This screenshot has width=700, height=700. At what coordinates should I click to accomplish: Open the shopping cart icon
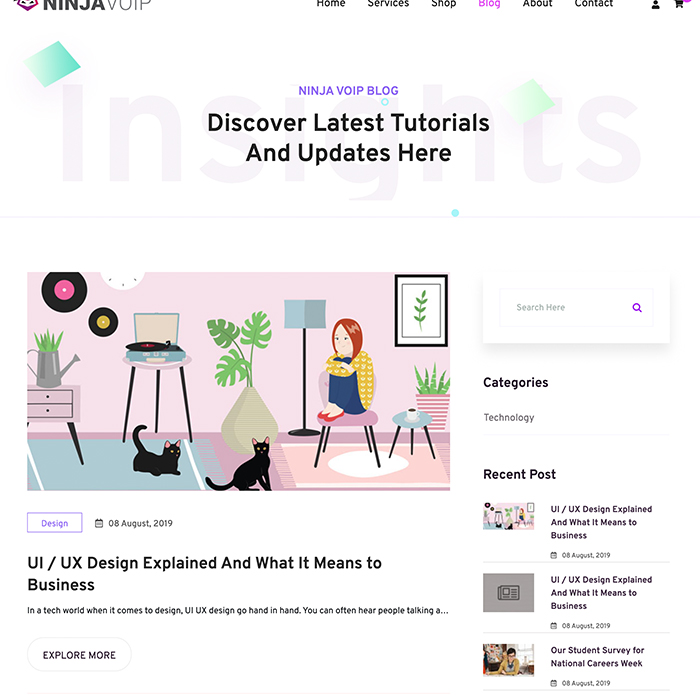click(679, 4)
